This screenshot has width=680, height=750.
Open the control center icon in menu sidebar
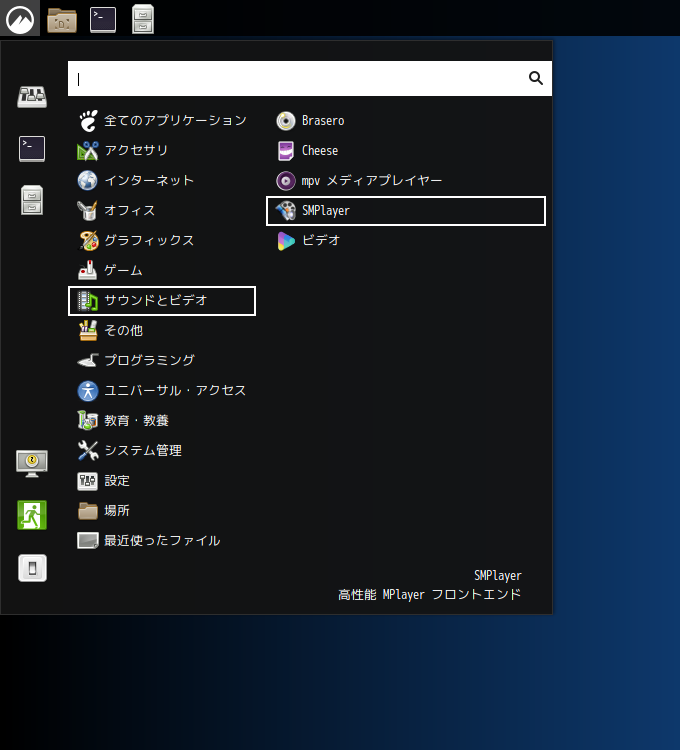pyautogui.click(x=32, y=96)
